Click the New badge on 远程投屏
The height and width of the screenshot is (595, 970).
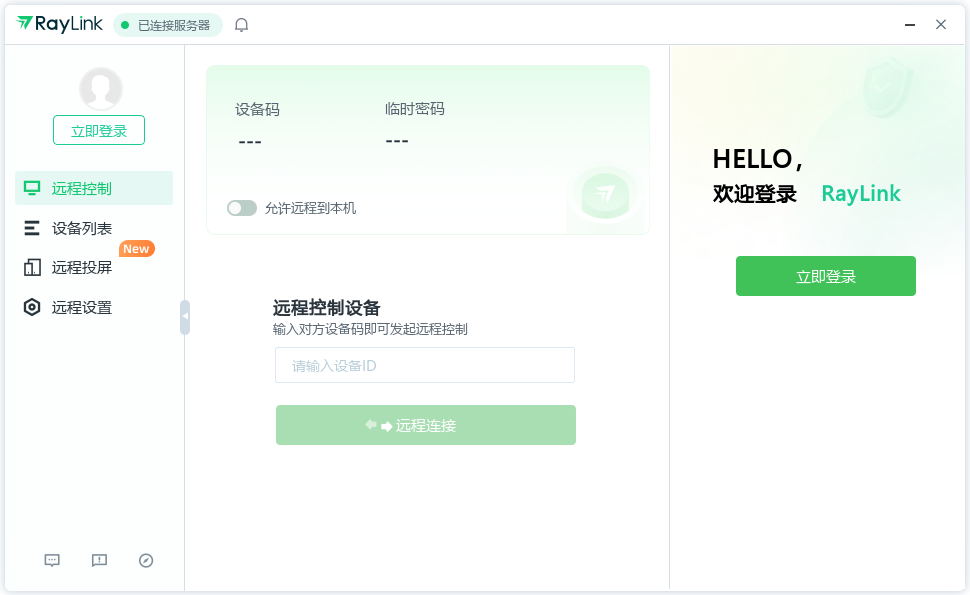136,248
